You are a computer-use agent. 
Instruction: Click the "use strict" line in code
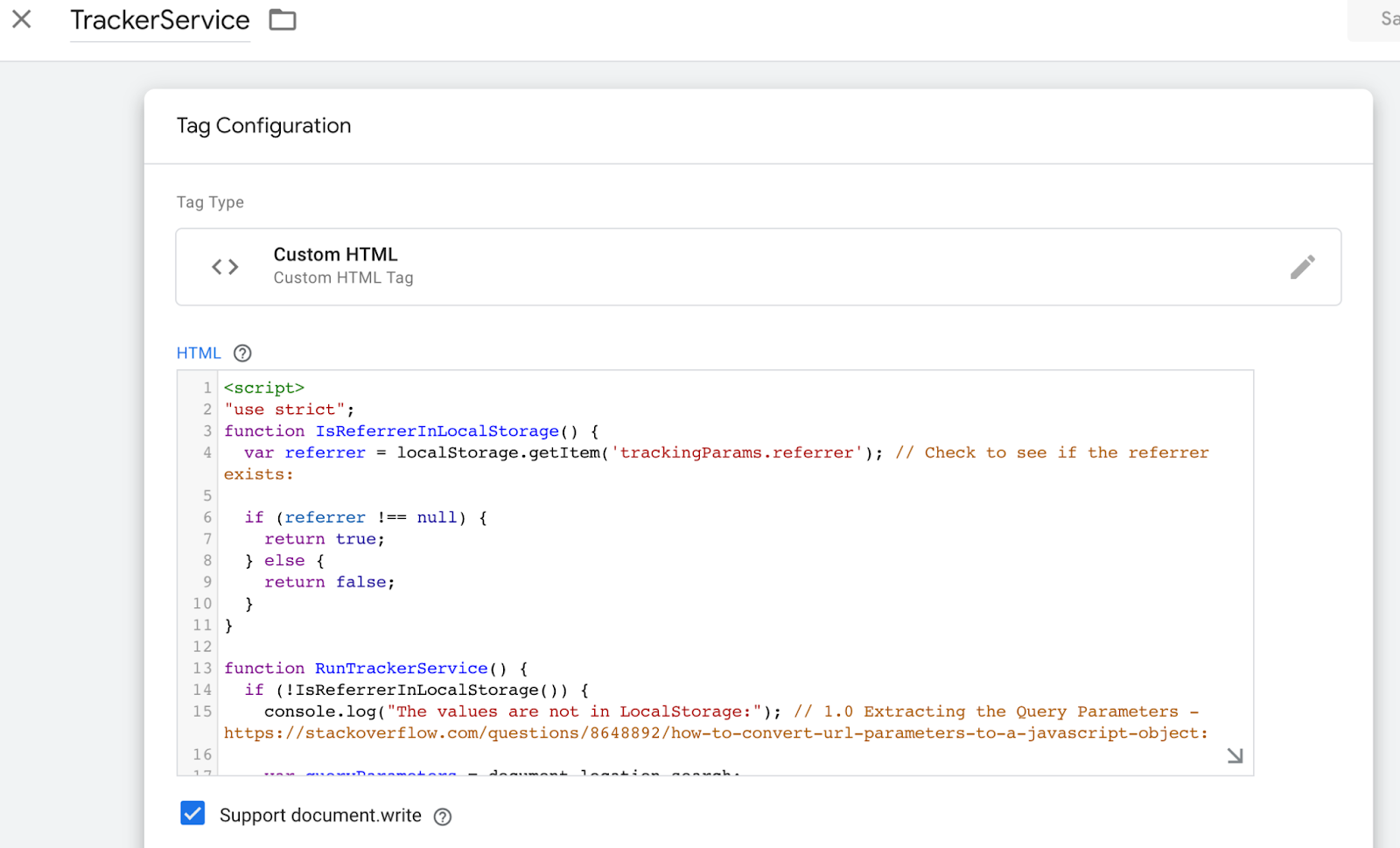[290, 410]
